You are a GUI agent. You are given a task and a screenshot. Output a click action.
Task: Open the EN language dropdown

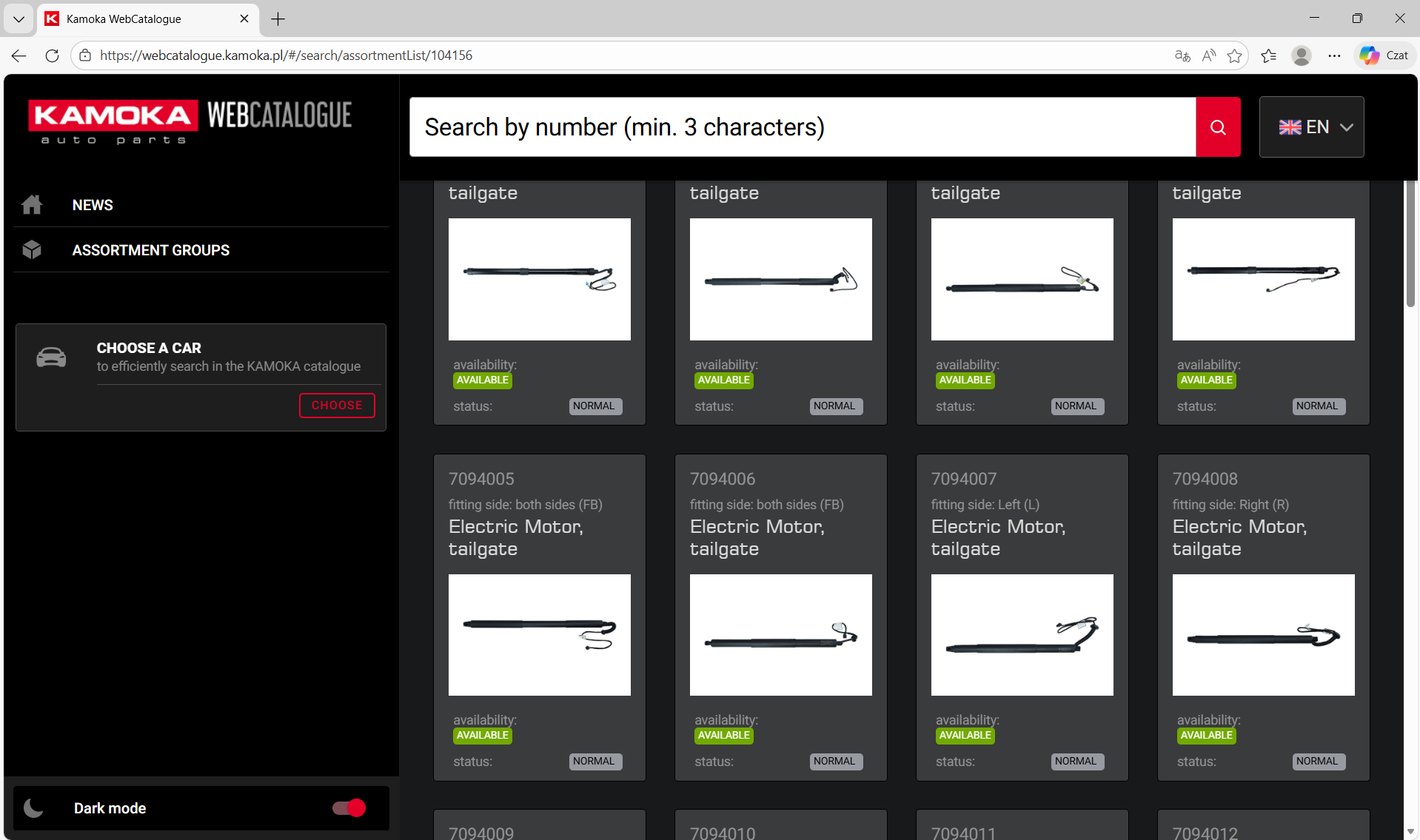point(1311,127)
